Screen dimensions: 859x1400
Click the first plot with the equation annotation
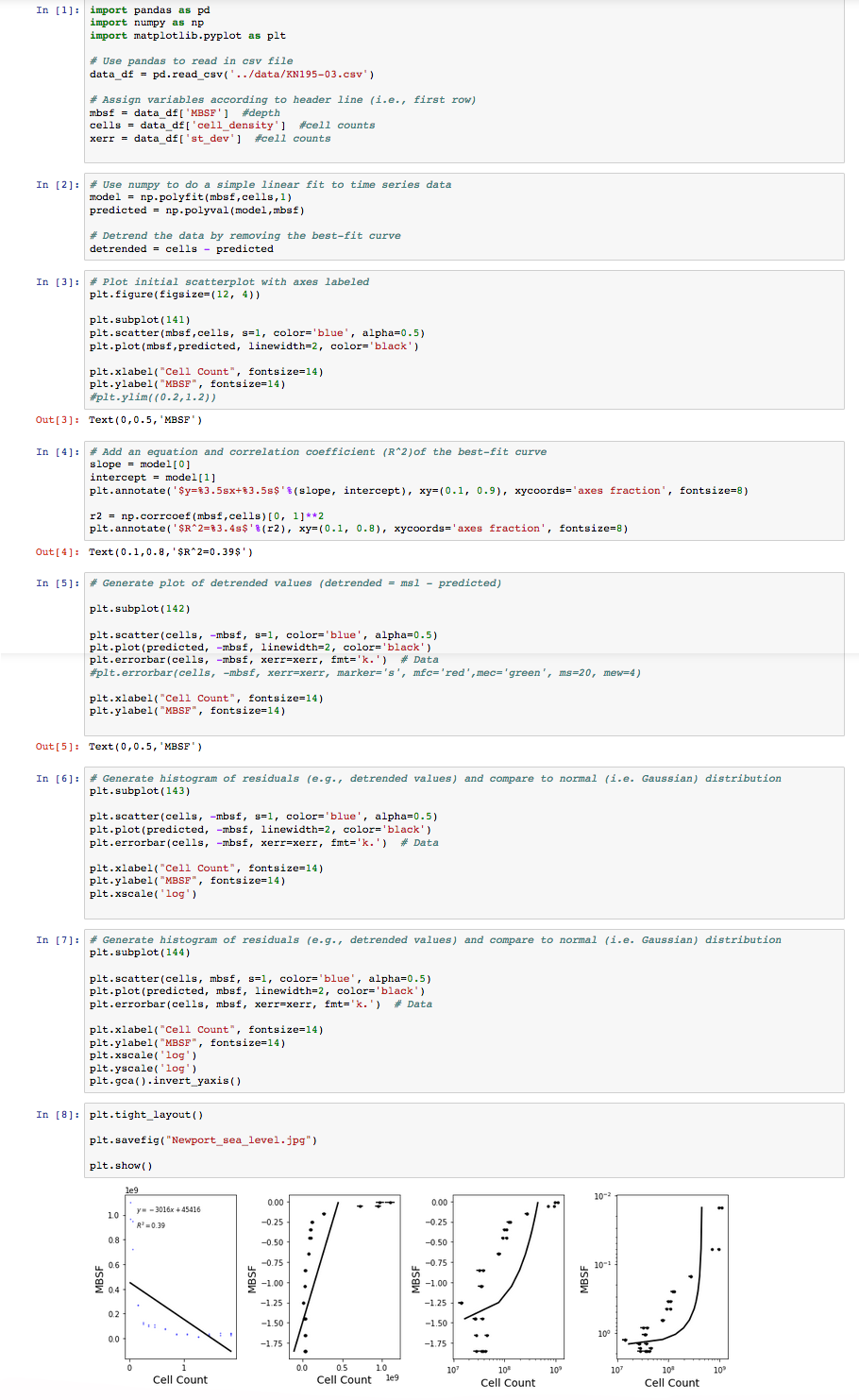point(180,1275)
